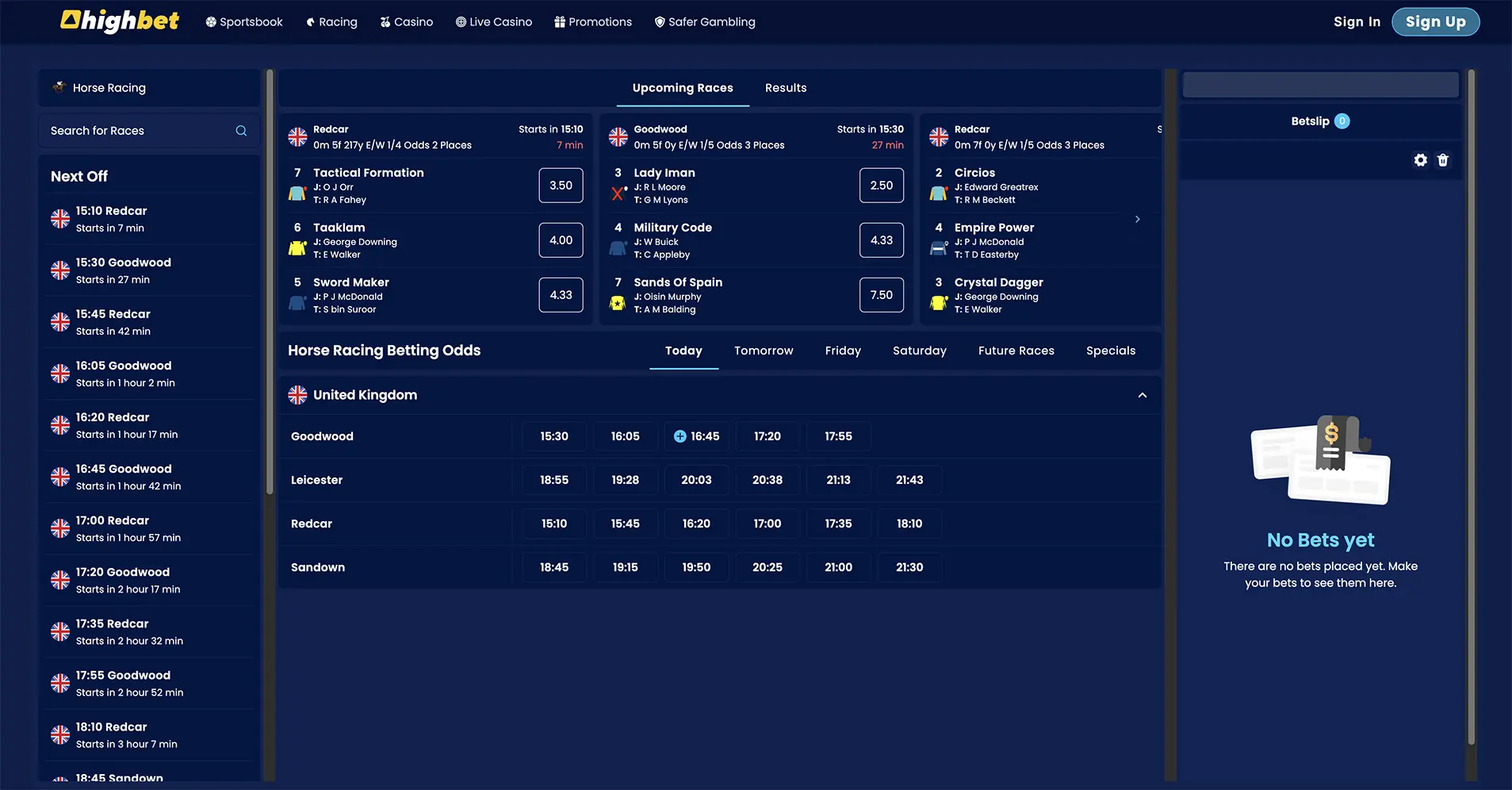Collapse the United Kingdom section
Viewport: 1512px width, 790px height.
click(1142, 395)
